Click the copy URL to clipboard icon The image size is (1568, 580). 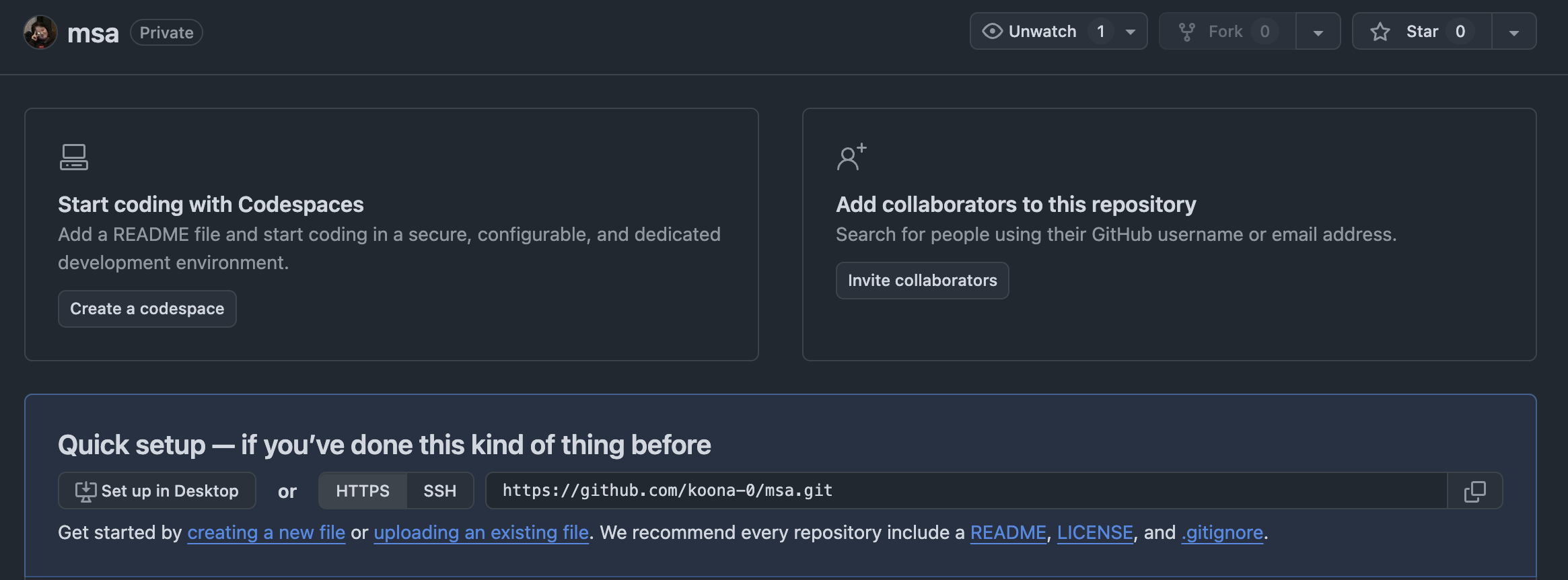[1474, 491]
